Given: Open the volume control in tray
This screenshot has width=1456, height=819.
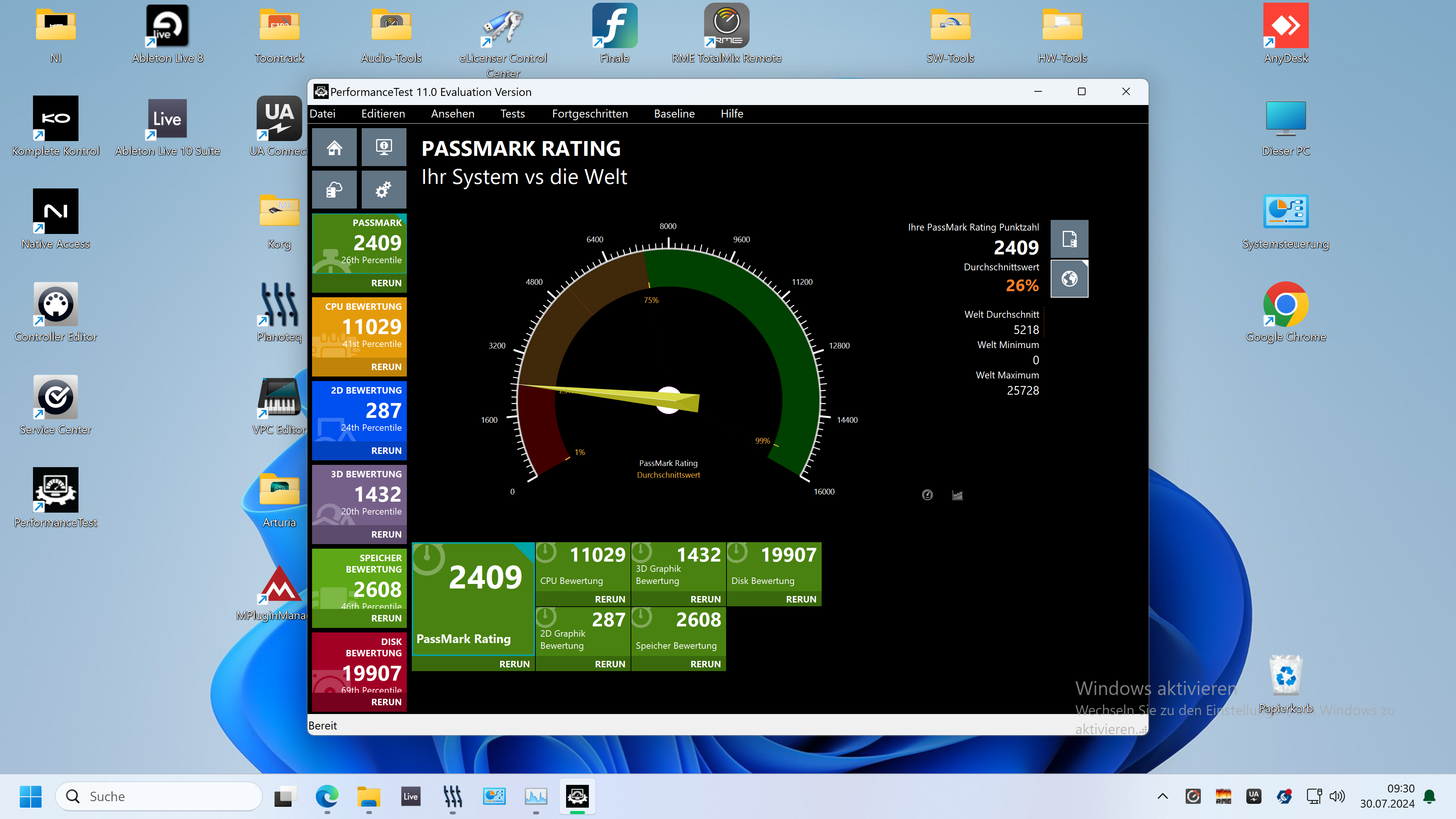Looking at the screenshot, I should click(1337, 796).
